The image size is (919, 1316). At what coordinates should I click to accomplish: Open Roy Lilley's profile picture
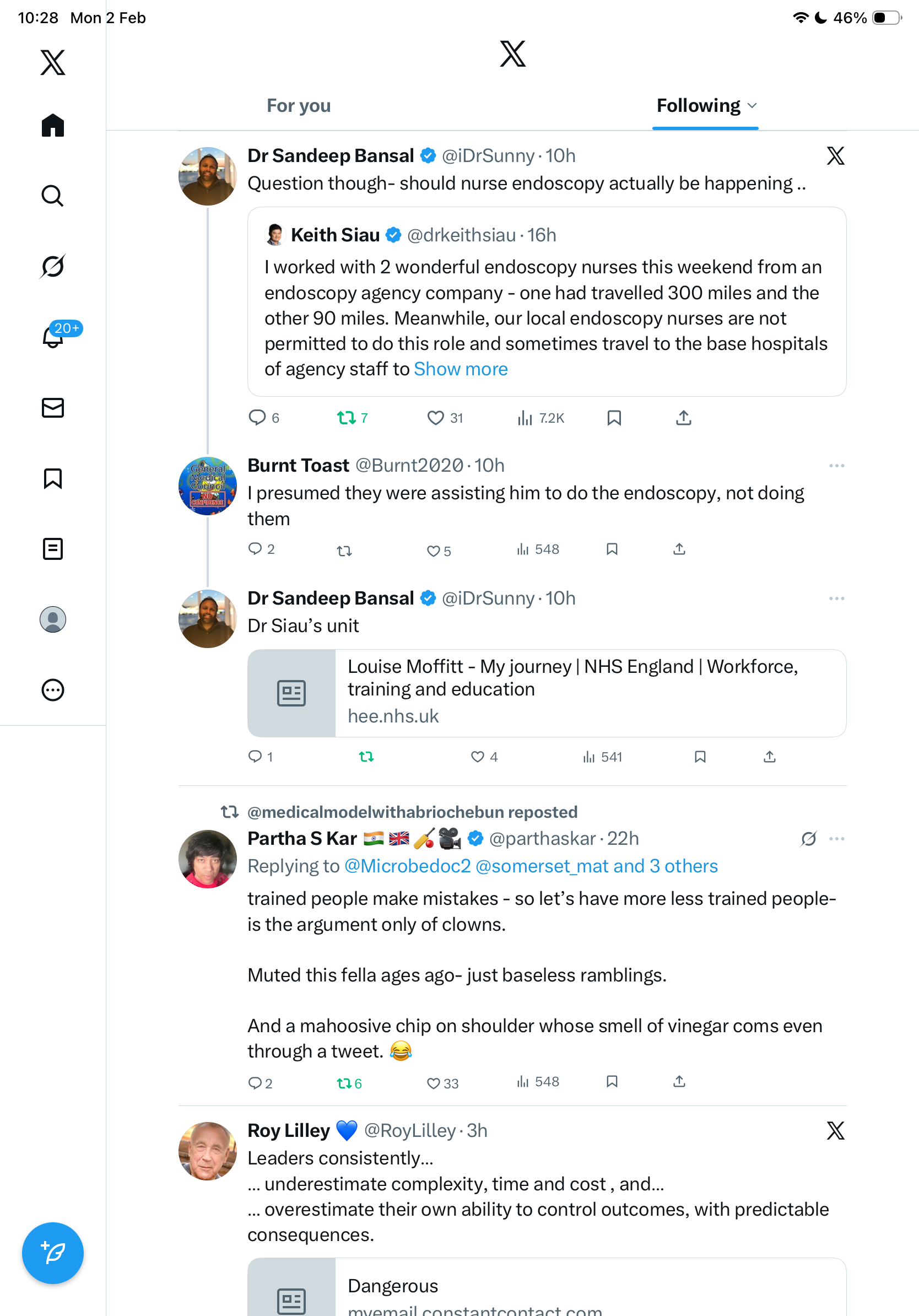[x=207, y=1151]
